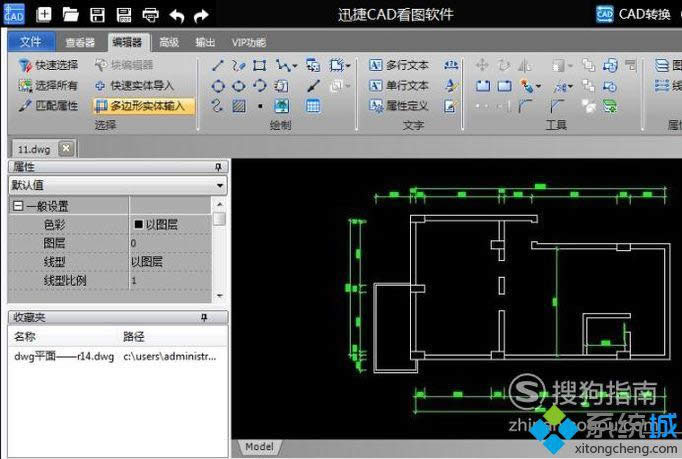Click the 线型比例 value field
This screenshot has width=682, height=459.
[170, 280]
